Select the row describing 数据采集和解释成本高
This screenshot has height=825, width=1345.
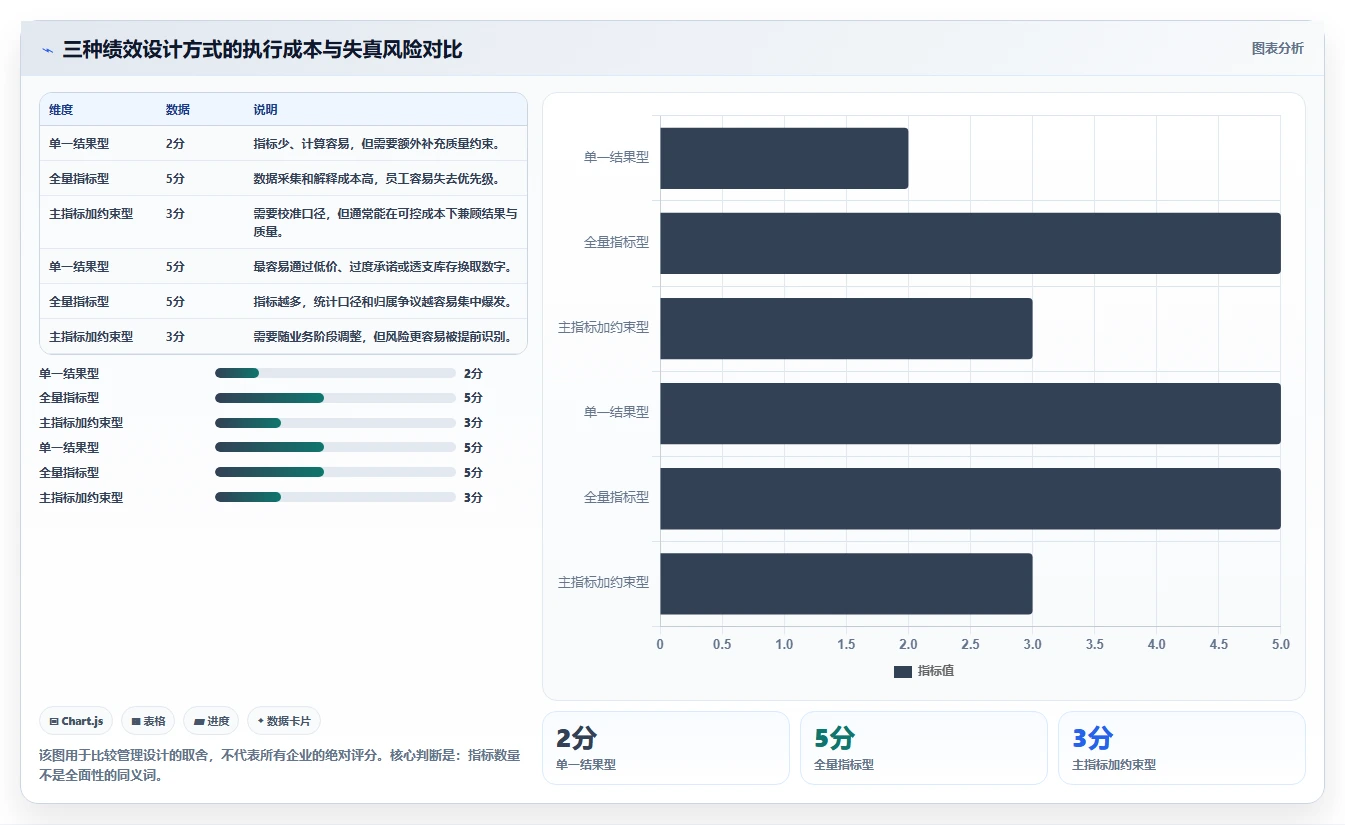(x=283, y=178)
